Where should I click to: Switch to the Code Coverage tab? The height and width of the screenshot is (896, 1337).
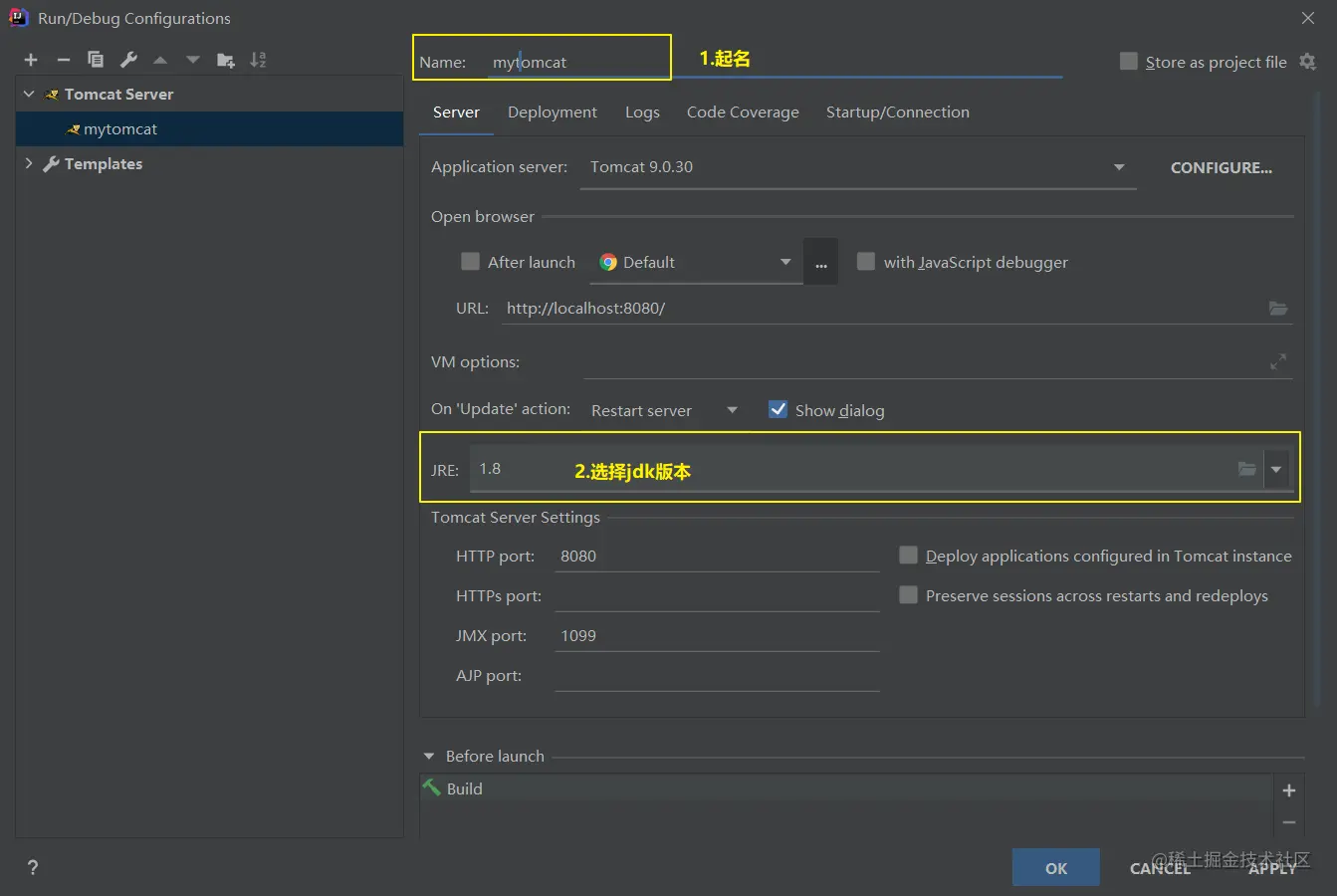743,112
